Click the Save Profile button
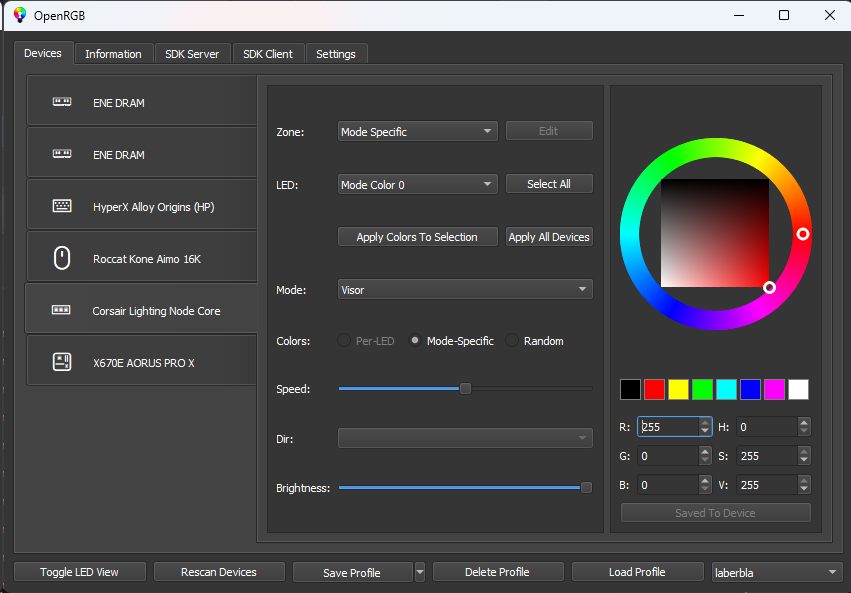The height and width of the screenshot is (593, 851). click(x=352, y=572)
